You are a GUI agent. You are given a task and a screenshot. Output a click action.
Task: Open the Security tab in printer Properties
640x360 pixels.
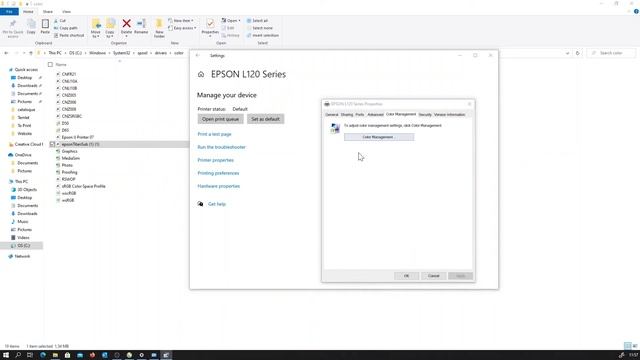425,115
